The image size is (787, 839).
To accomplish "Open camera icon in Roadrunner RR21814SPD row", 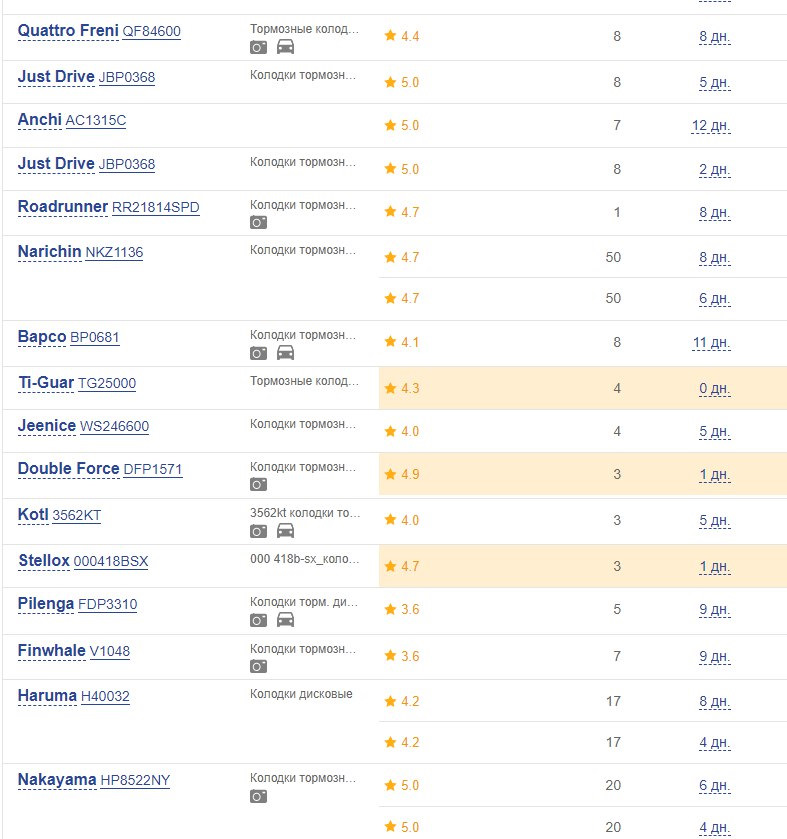I will (258, 223).
